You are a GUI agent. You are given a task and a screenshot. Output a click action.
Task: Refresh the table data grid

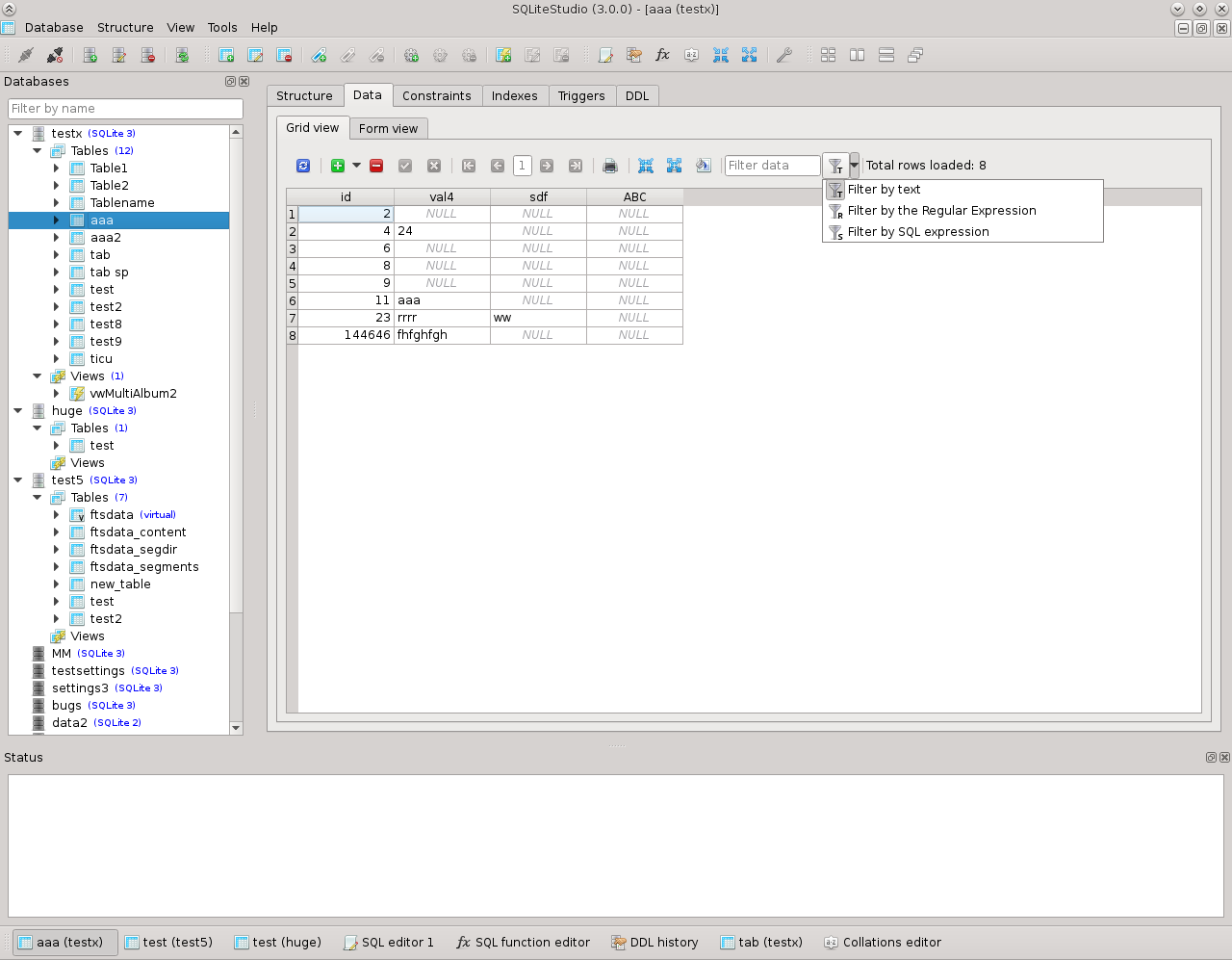click(x=302, y=165)
